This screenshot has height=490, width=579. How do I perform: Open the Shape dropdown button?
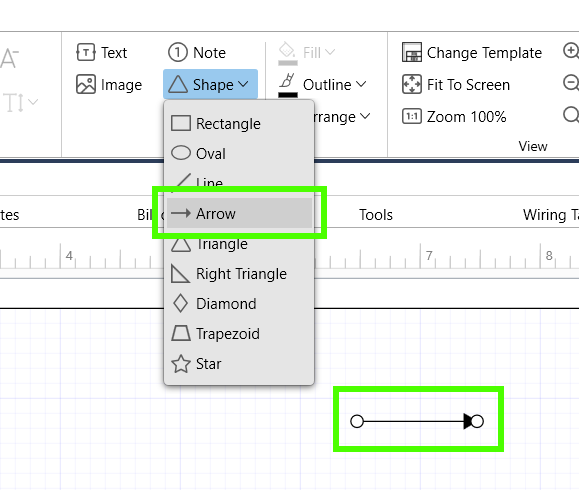point(210,84)
